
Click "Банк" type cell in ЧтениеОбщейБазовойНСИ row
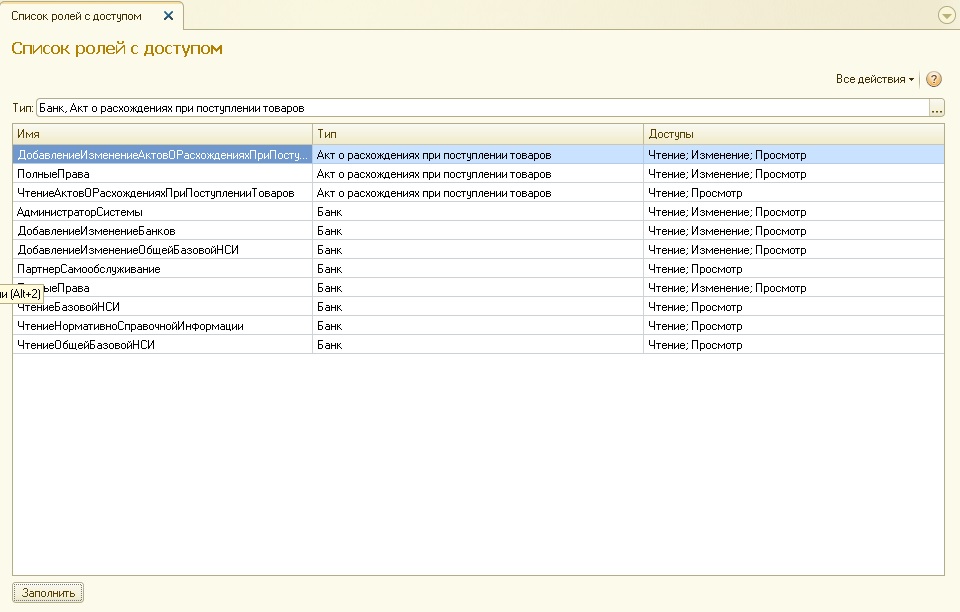click(x=478, y=345)
